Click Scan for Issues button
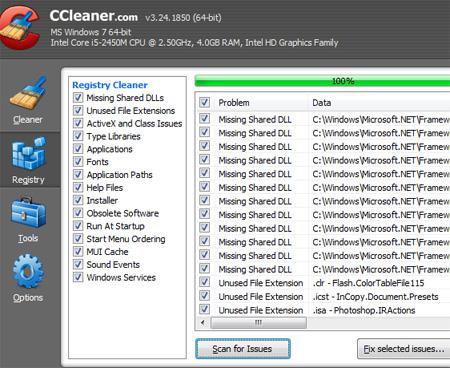 point(243,349)
